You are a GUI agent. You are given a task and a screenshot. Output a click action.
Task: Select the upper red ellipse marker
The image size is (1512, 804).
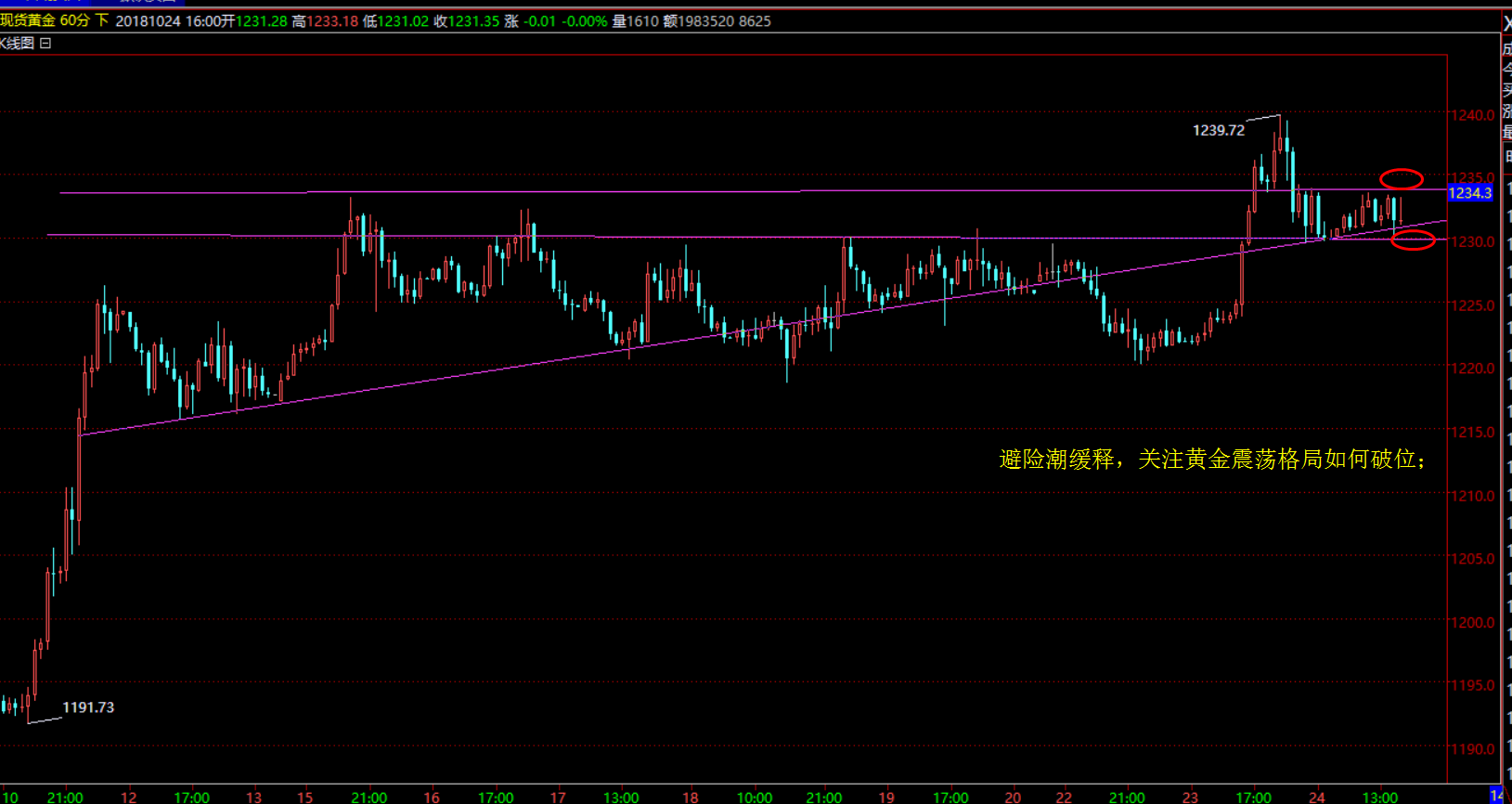coord(1401,179)
